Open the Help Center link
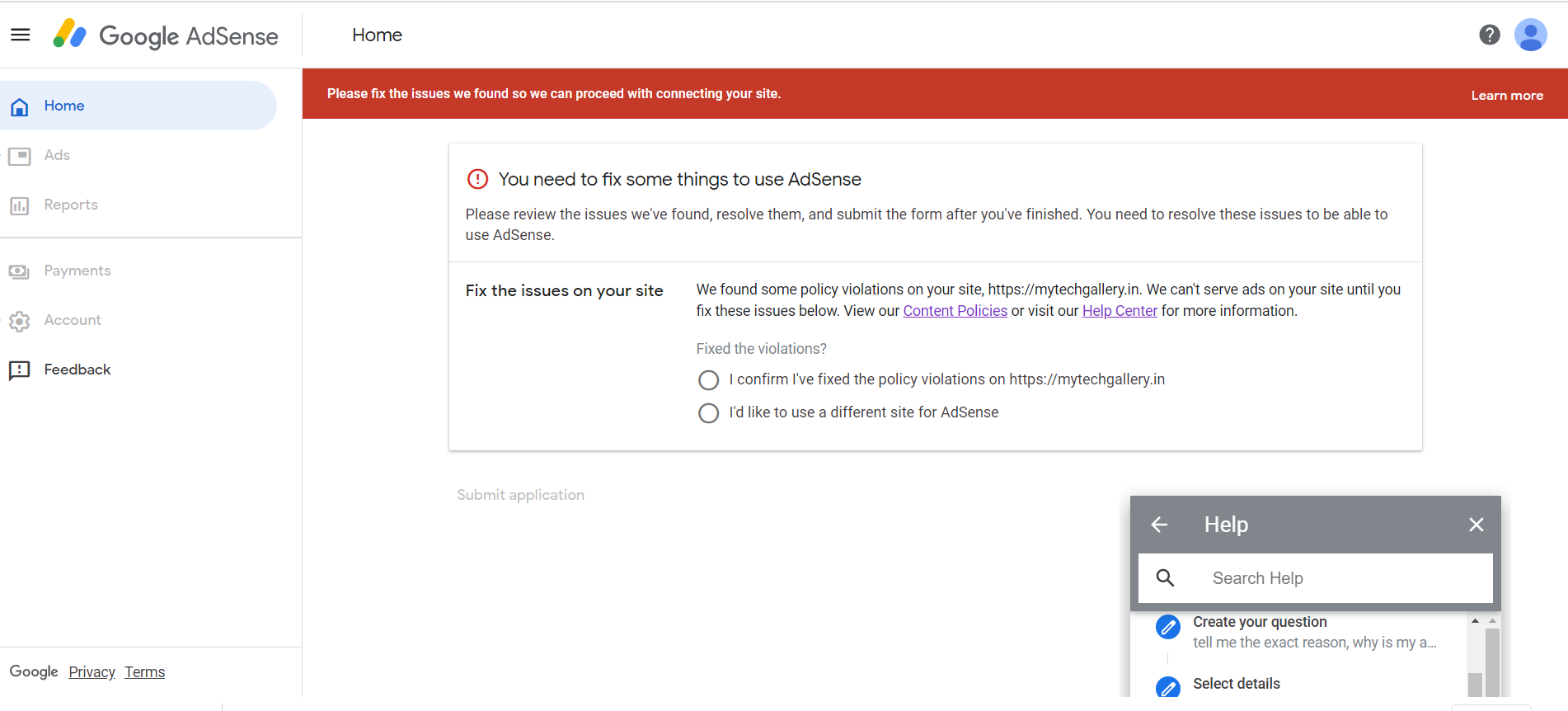The width and height of the screenshot is (1568, 711). pyautogui.click(x=1119, y=311)
